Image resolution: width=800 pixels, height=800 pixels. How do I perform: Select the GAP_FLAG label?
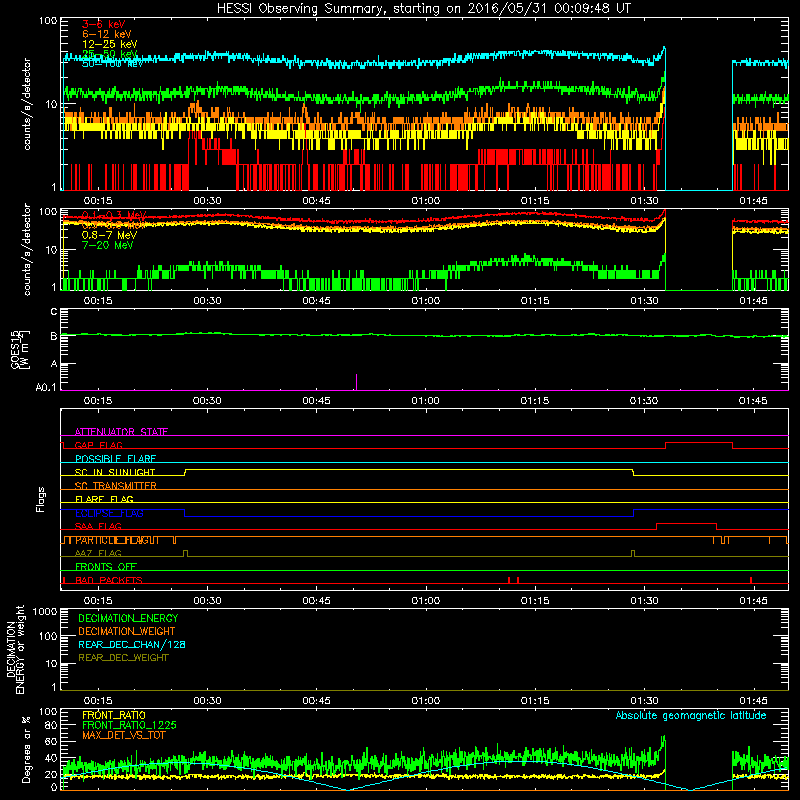[98, 445]
